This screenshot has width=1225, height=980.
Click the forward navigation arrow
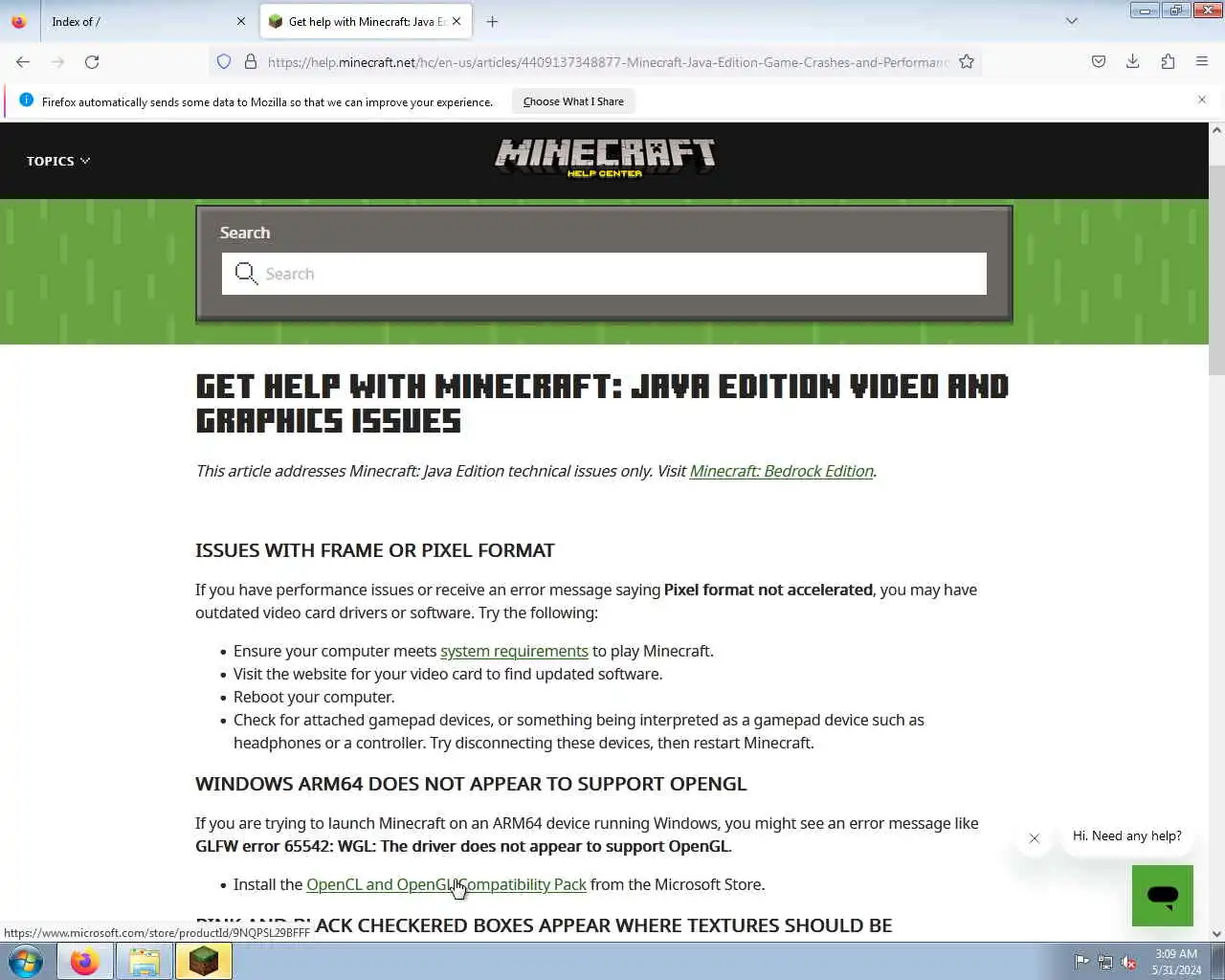tap(57, 62)
